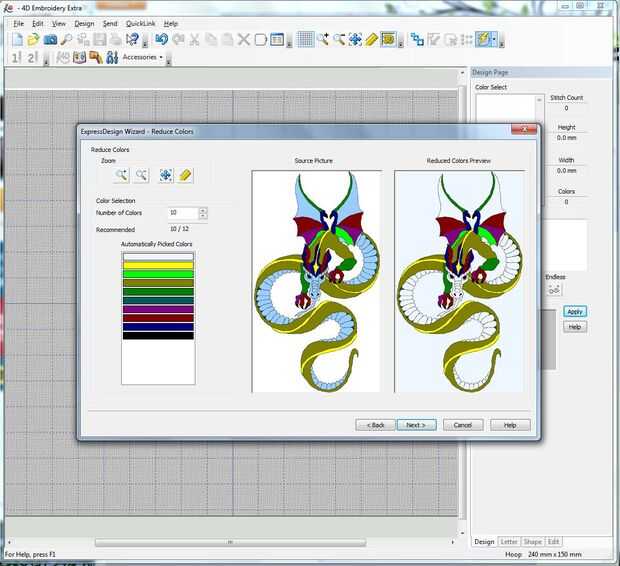Click the Number of Colors input field
The width and height of the screenshot is (620, 566).
pyautogui.click(x=183, y=213)
